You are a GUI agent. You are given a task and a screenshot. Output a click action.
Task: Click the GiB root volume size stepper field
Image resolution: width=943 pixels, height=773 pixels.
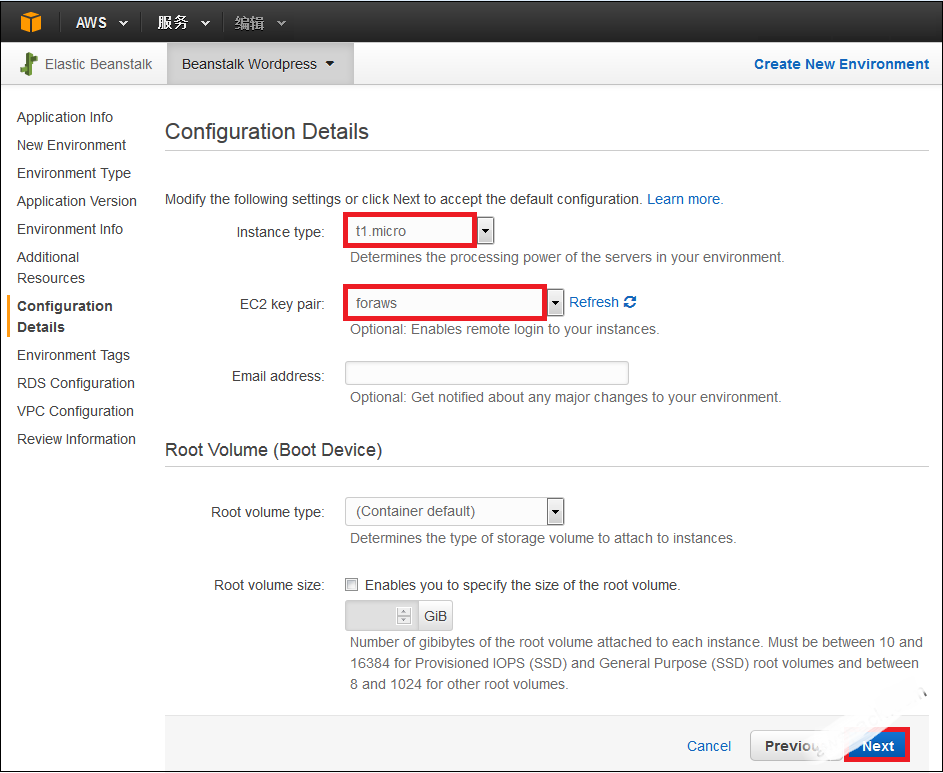[x=381, y=615]
